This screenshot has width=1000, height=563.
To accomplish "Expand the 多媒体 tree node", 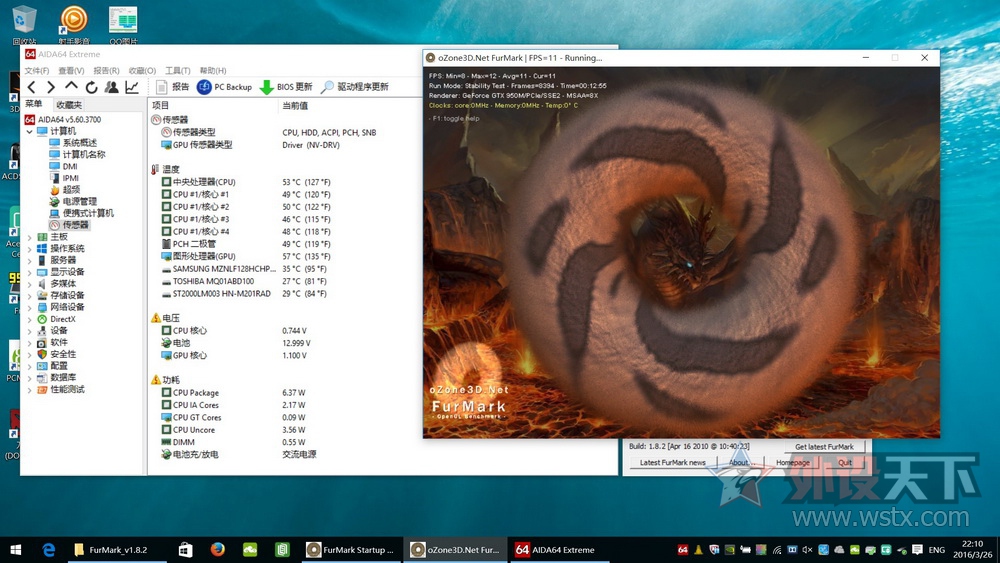I will click(x=29, y=284).
